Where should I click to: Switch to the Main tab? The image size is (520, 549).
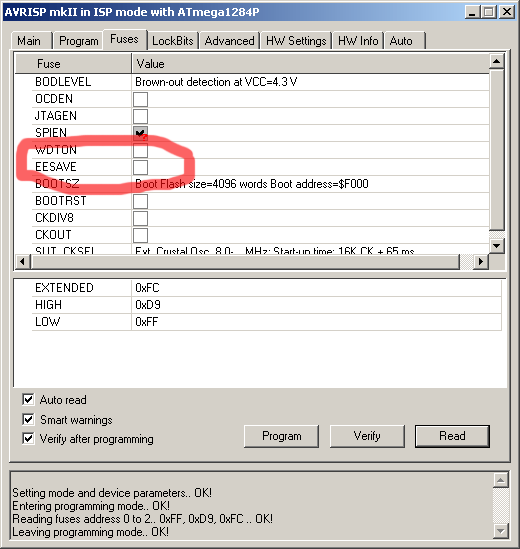[x=32, y=41]
